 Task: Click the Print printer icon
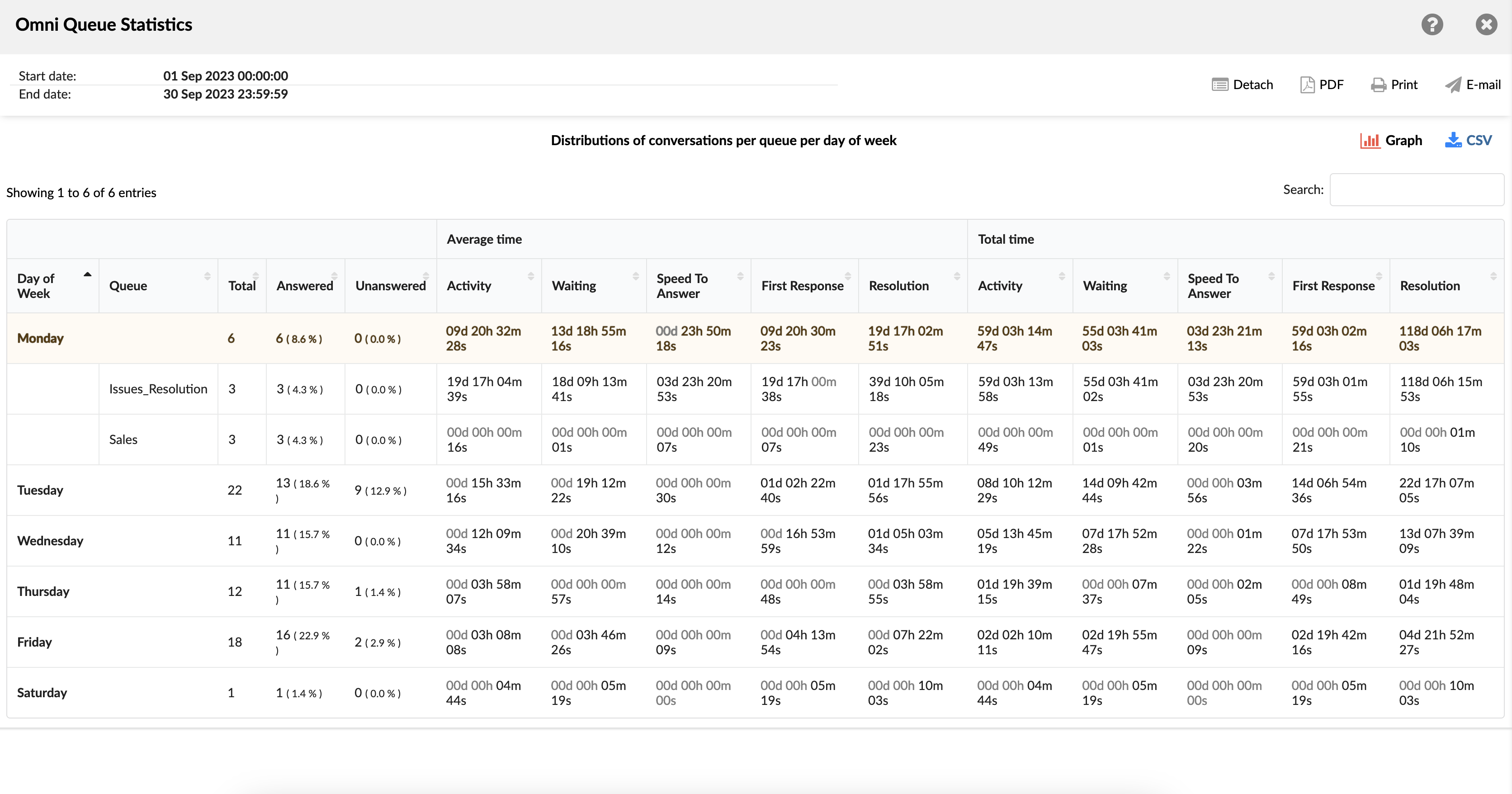pyautogui.click(x=1378, y=85)
